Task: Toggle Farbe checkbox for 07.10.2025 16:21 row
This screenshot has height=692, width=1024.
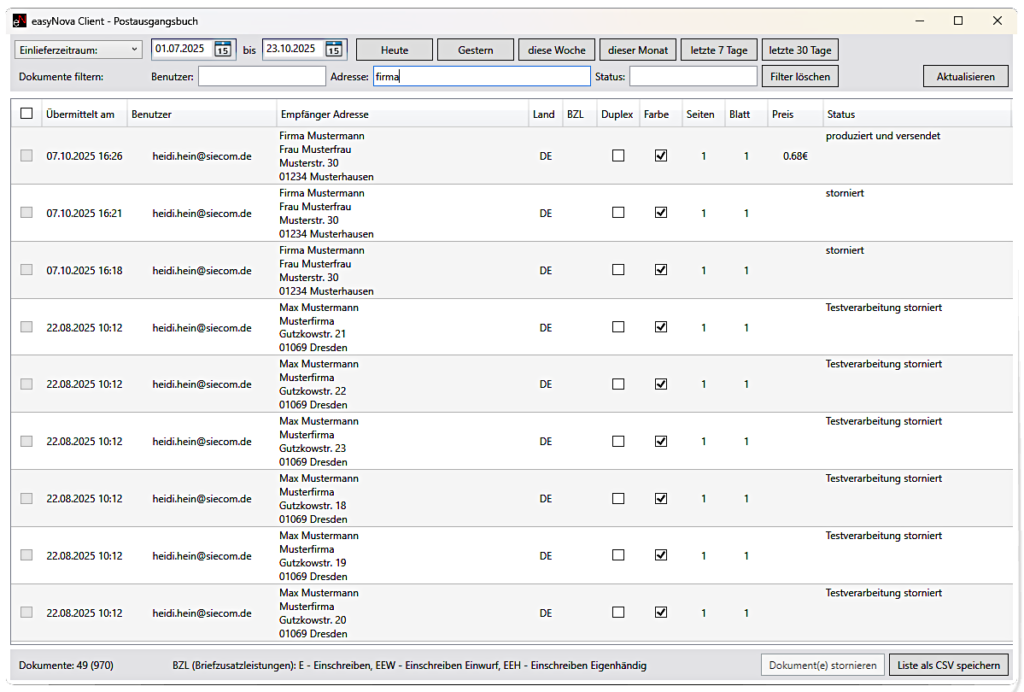Action: pos(660,213)
